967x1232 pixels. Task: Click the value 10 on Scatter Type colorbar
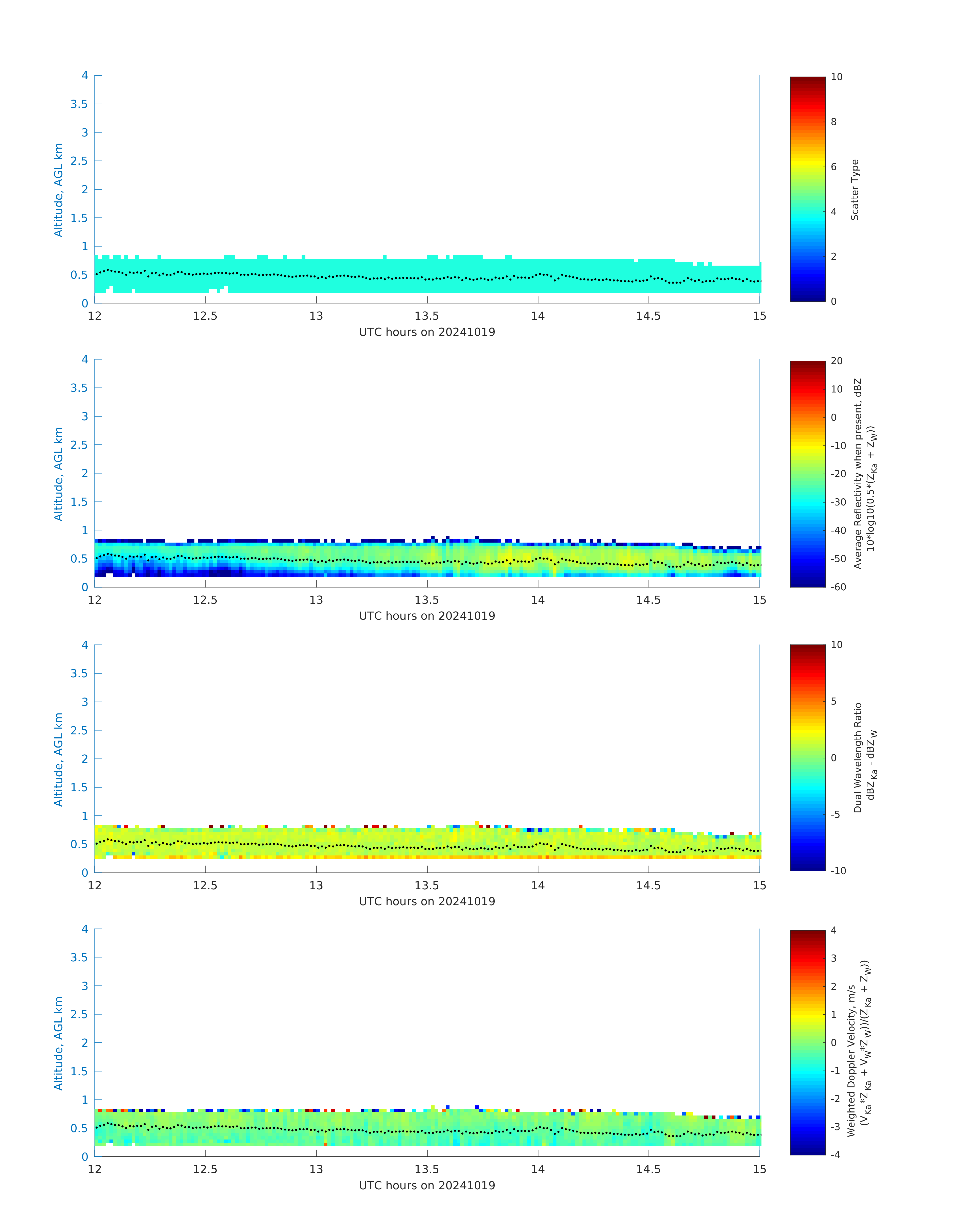[836, 77]
